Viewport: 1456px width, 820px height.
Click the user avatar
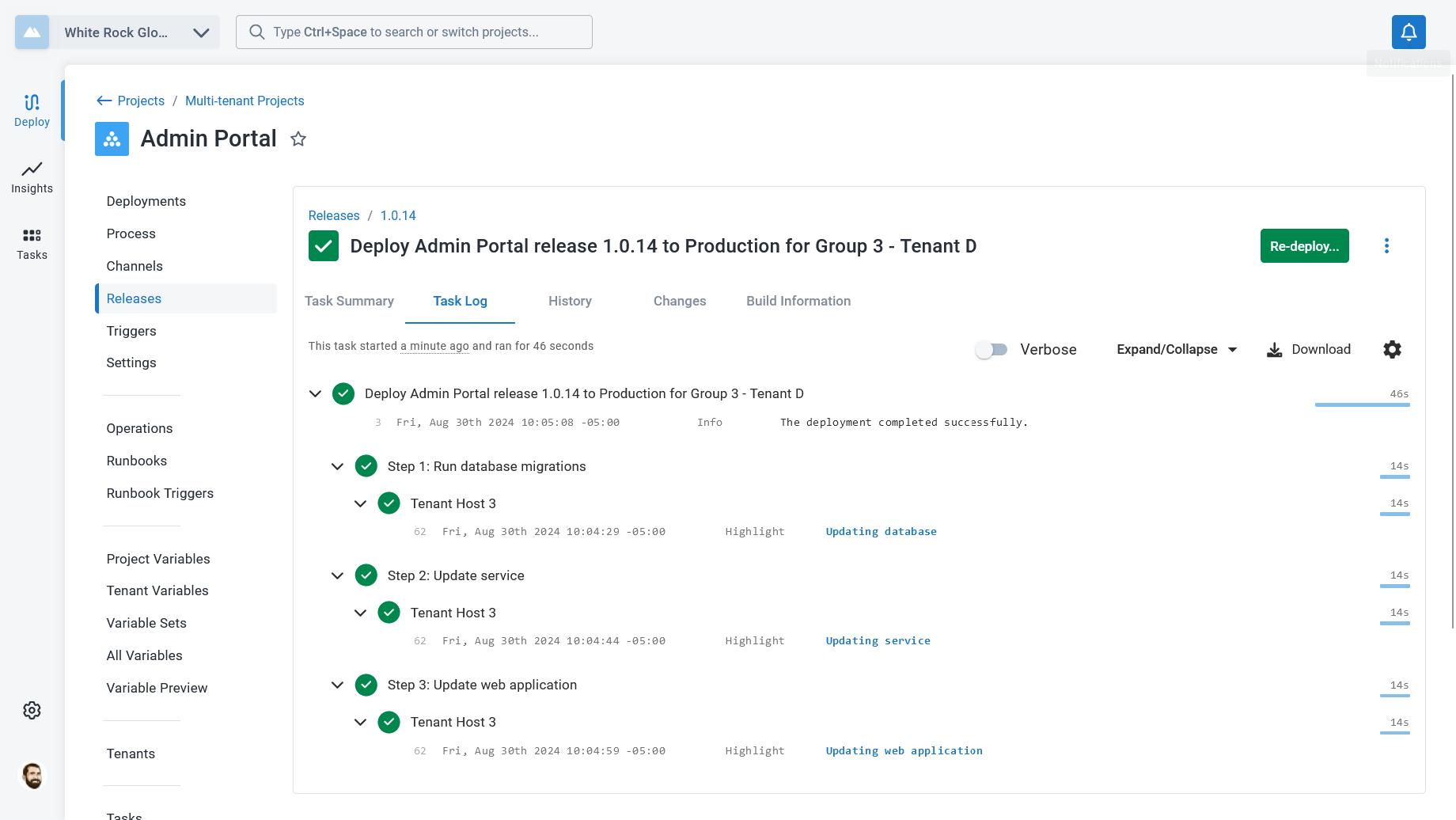tap(32, 776)
